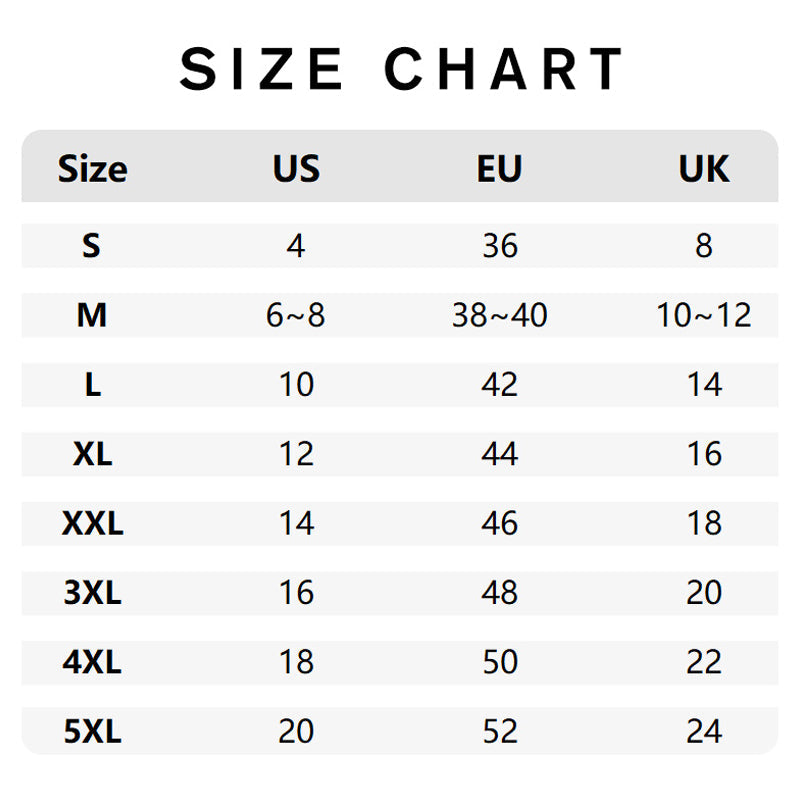Image resolution: width=800 pixels, height=800 pixels.
Task: Select the XL size row label
Action: [92, 454]
